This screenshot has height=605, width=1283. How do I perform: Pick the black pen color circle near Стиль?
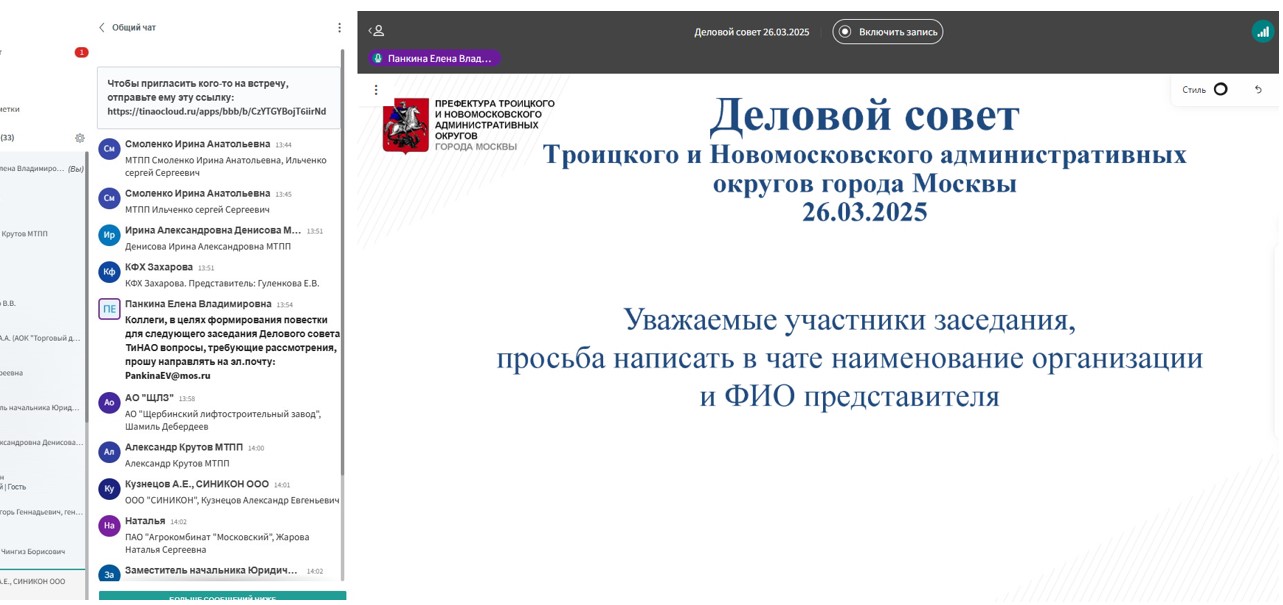point(1221,89)
